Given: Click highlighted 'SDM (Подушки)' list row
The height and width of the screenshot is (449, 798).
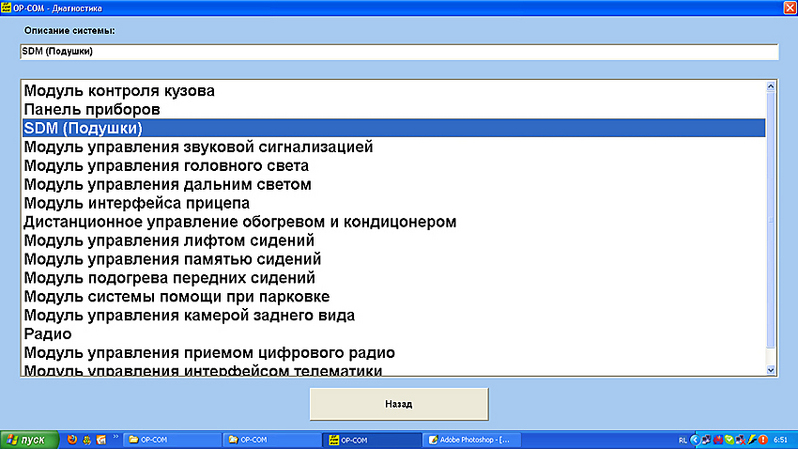Looking at the screenshot, I should pos(394,128).
